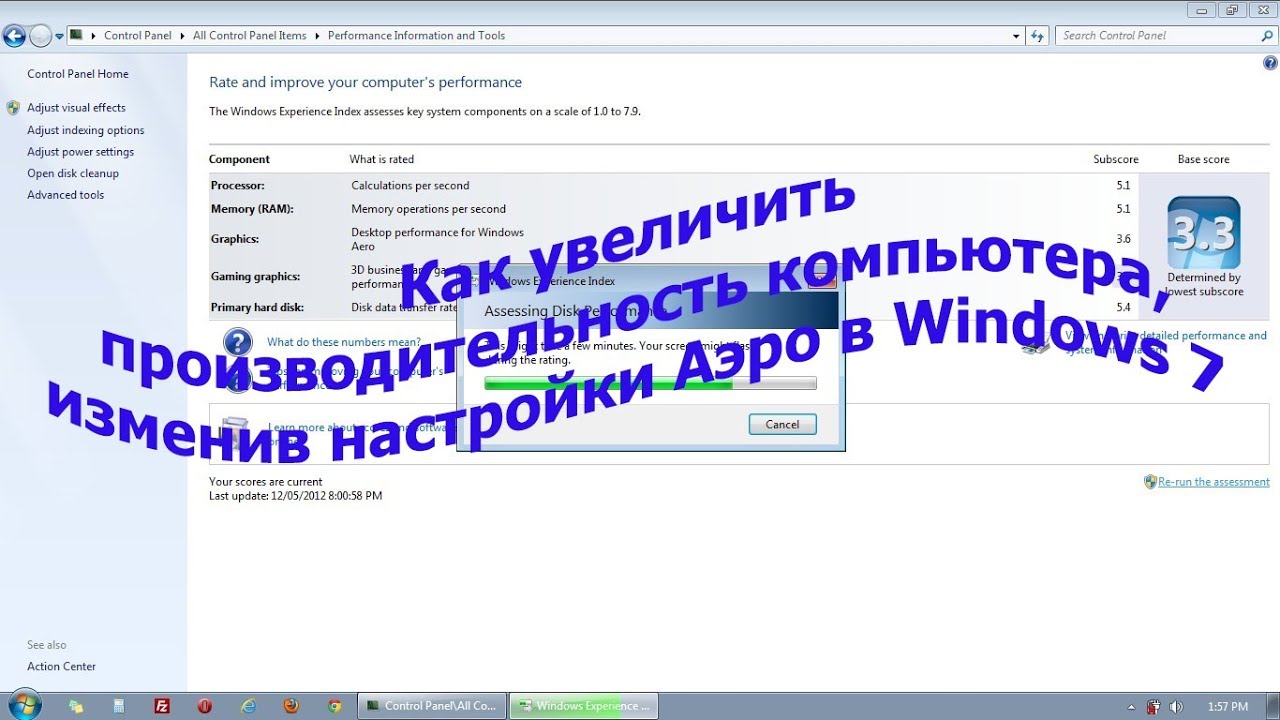This screenshot has height=720, width=1280.
Task: Open the taskbar icon left of FileZilla
Action: pyautogui.click(x=119, y=706)
